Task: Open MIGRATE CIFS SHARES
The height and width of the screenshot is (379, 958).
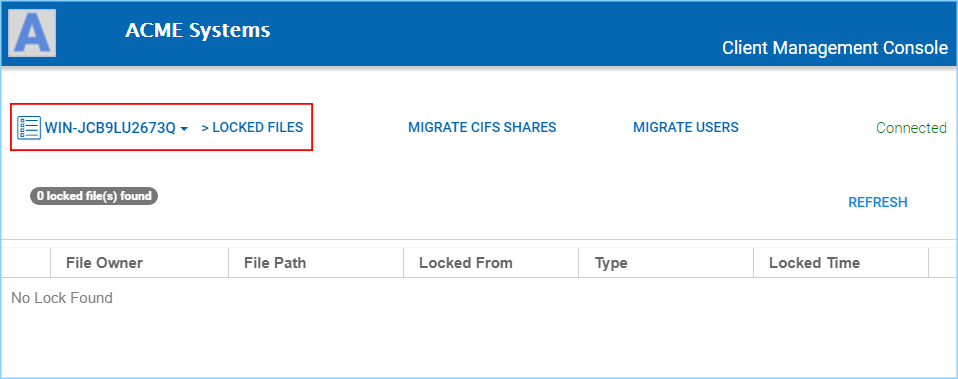Action: point(482,127)
